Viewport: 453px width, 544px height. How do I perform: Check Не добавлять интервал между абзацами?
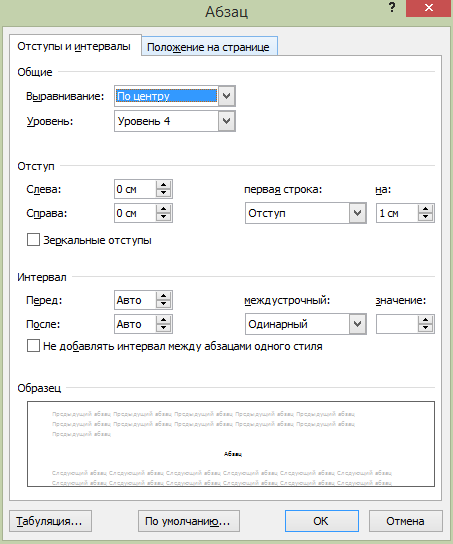[33, 346]
